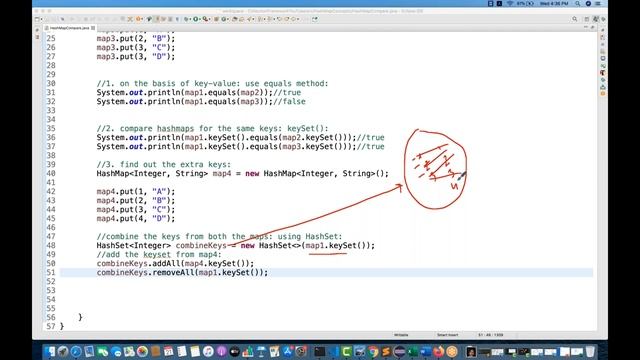Maximize the editor view button

click(x=593, y=27)
